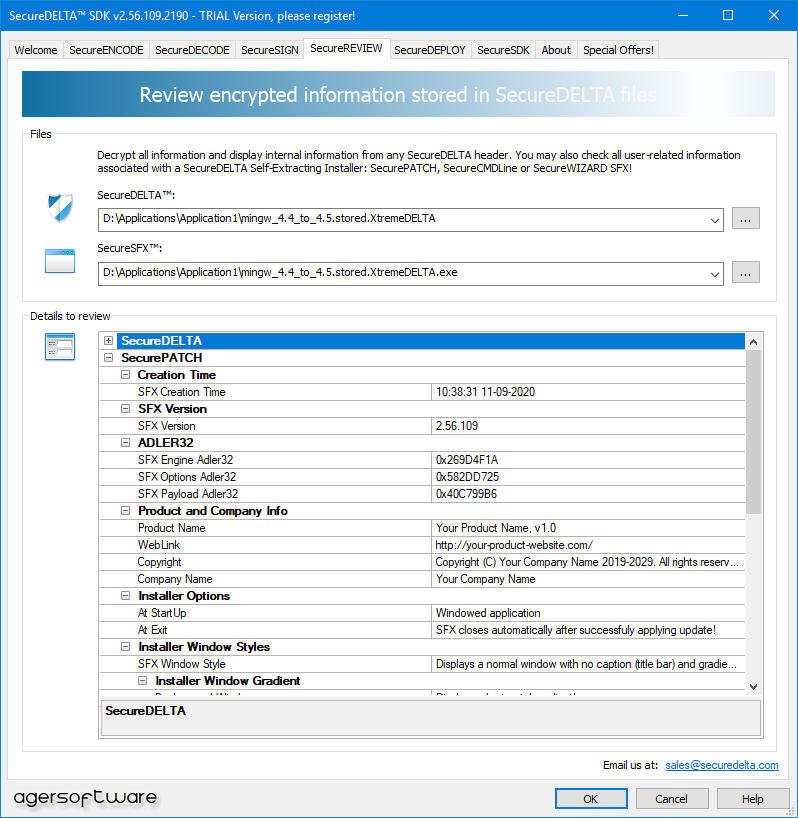Click the value 10:38:31 11-09-2020
Viewport: 798px width, 818px height.
pyautogui.click(x=485, y=392)
